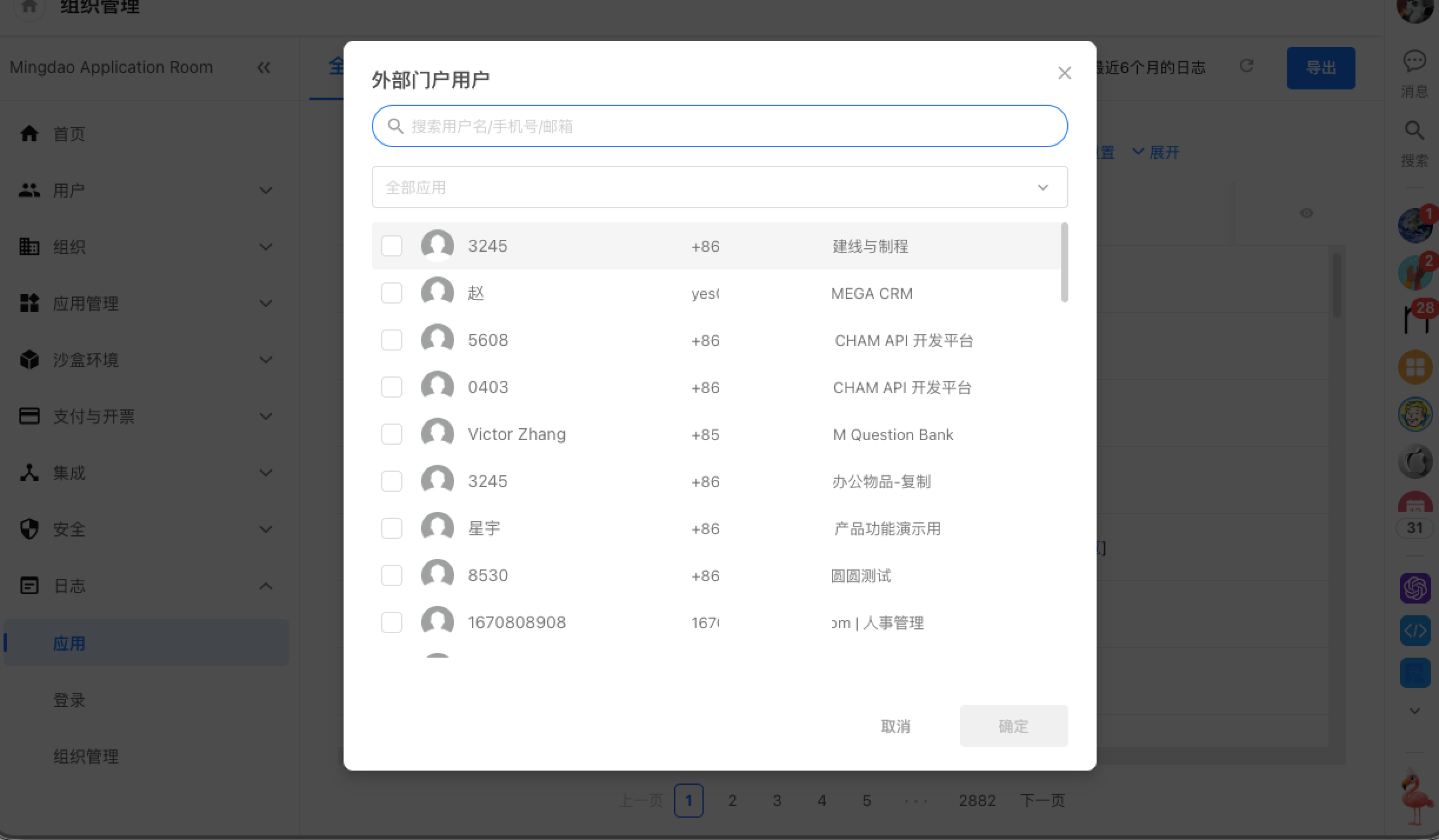Click the 集成 integration icon
The height and width of the screenshot is (840, 1439).
29,472
